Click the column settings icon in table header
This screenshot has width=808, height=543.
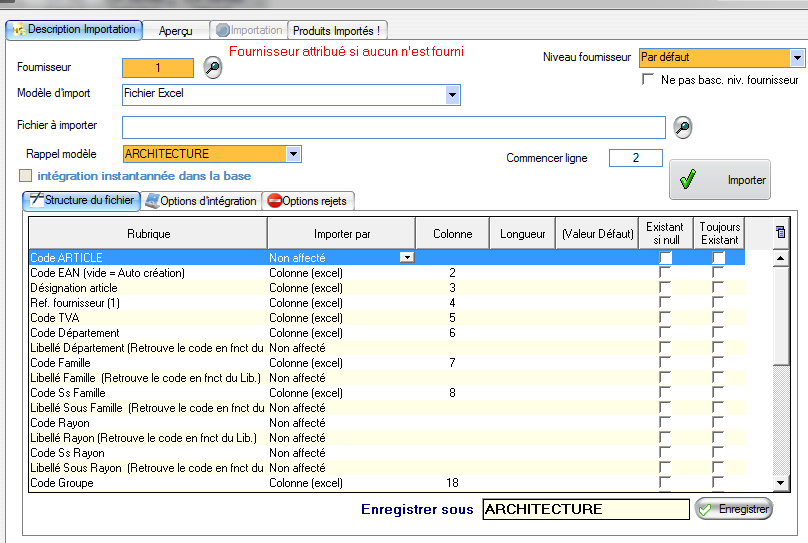tap(781, 233)
